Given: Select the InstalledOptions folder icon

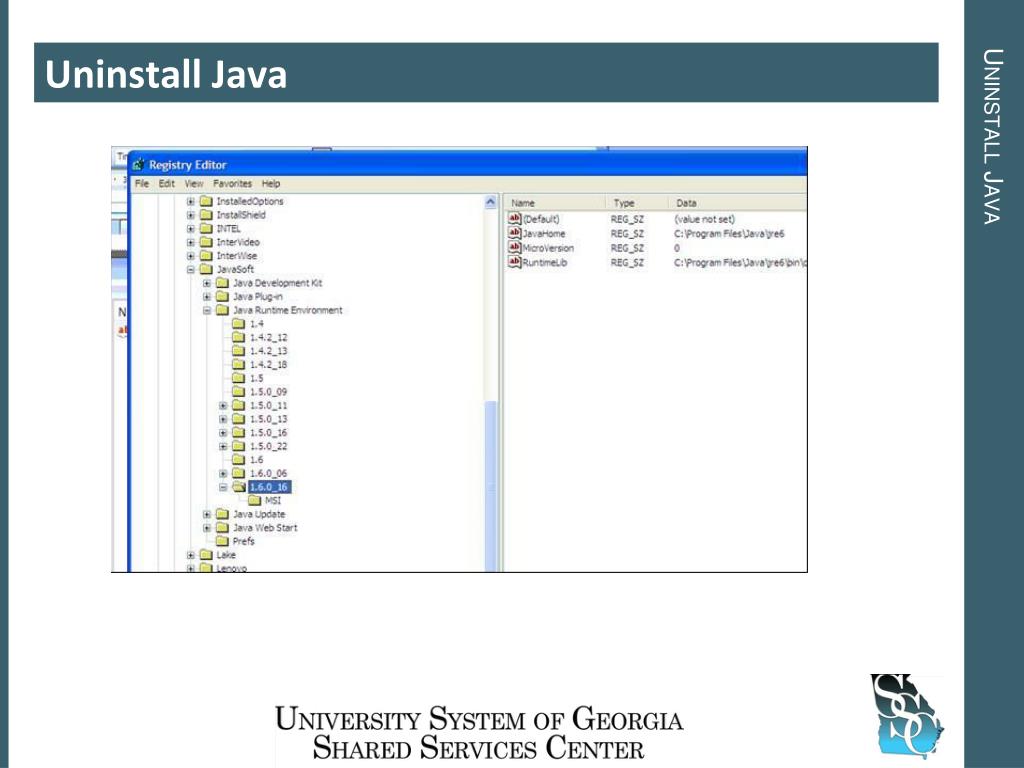Looking at the screenshot, I should click(206, 201).
